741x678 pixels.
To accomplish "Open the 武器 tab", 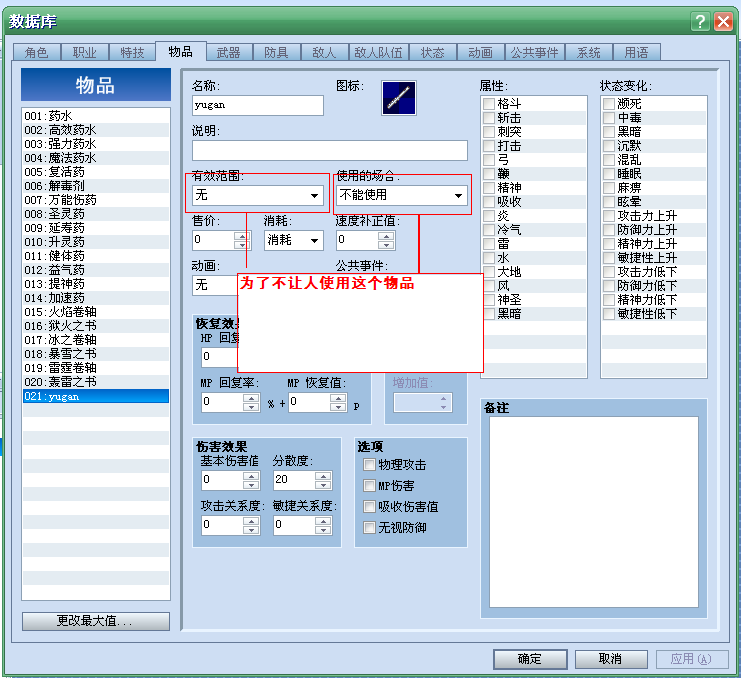I will (x=229, y=52).
